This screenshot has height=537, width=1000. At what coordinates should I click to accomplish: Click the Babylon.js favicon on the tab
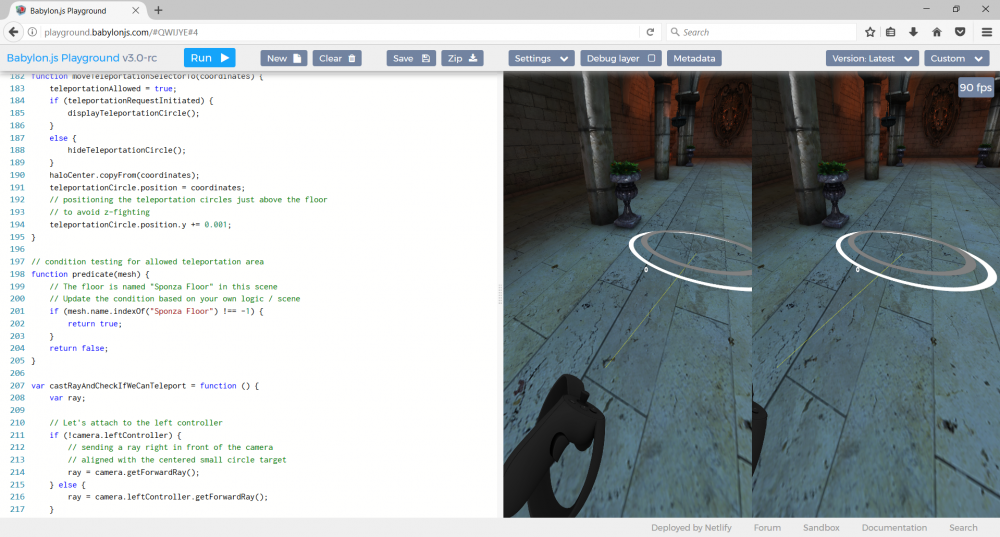pos(21,11)
